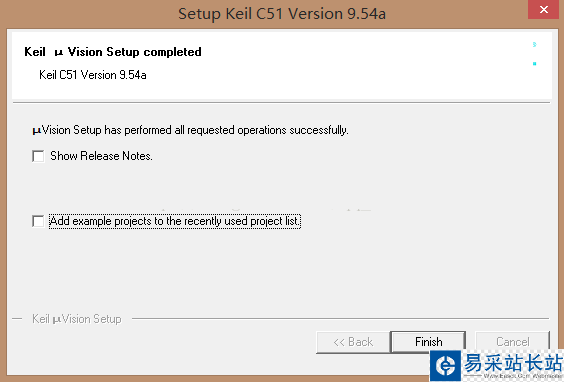Enable the Show Release Notes checkbox

tap(38, 156)
